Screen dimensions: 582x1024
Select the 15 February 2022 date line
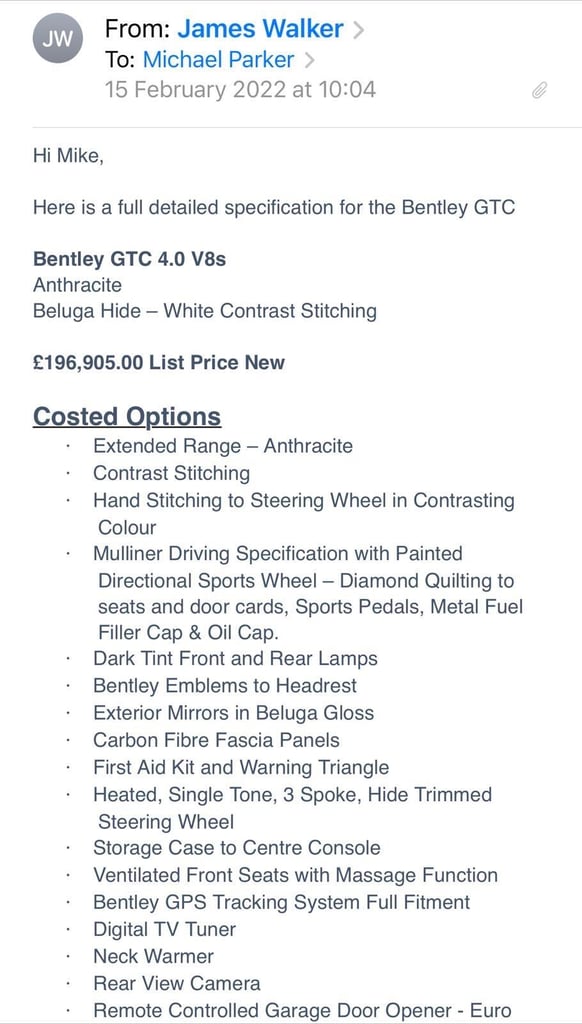click(240, 89)
